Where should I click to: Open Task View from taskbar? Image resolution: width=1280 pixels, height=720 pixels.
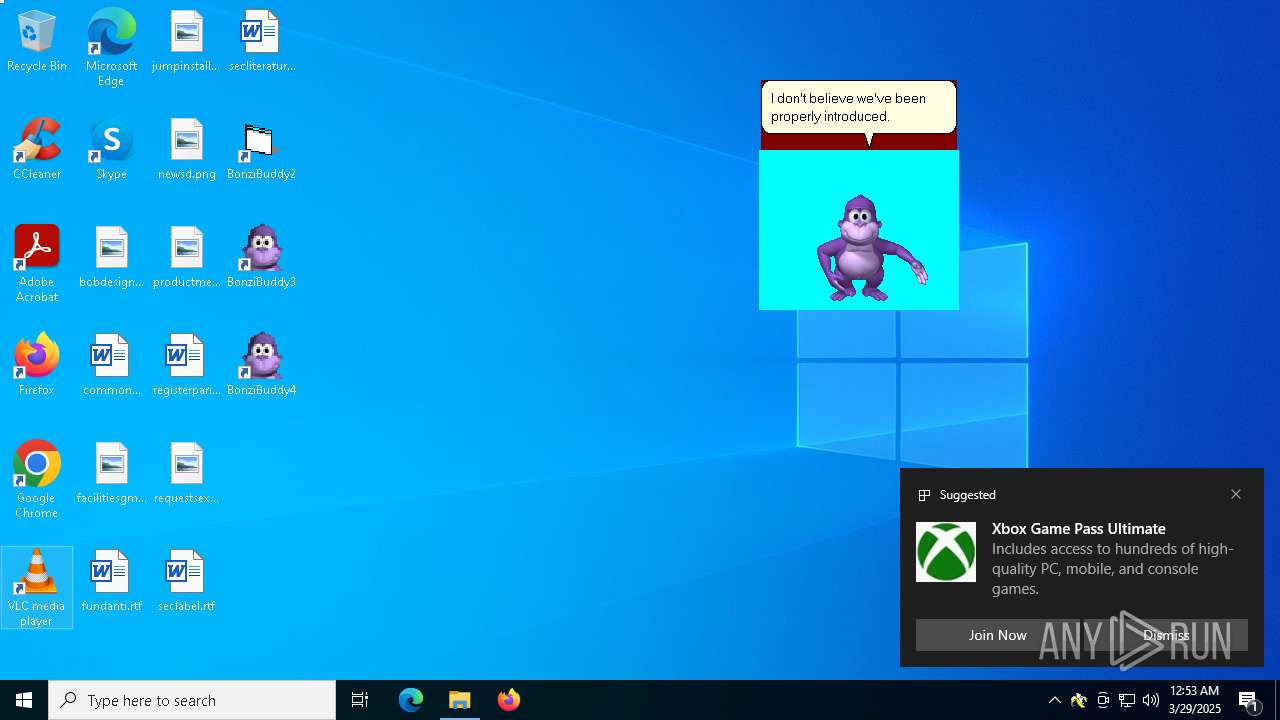point(360,700)
